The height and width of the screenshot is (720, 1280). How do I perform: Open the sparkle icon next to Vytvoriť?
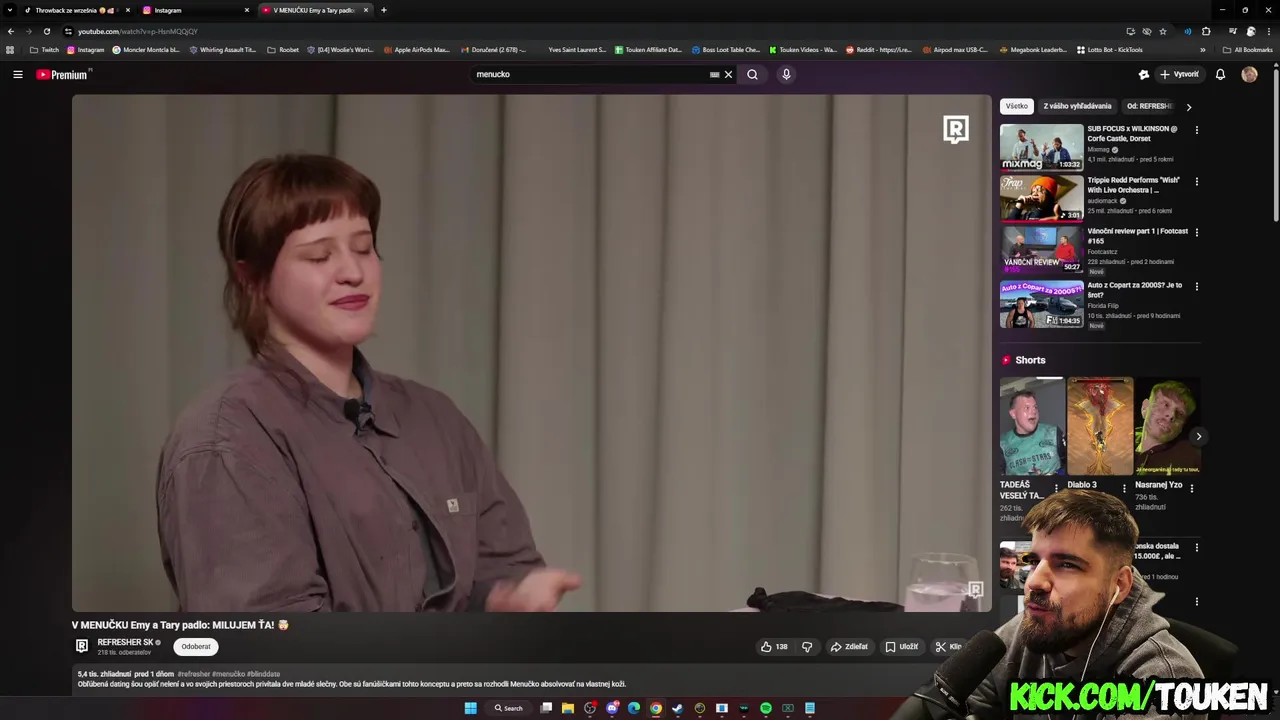tap(1143, 74)
